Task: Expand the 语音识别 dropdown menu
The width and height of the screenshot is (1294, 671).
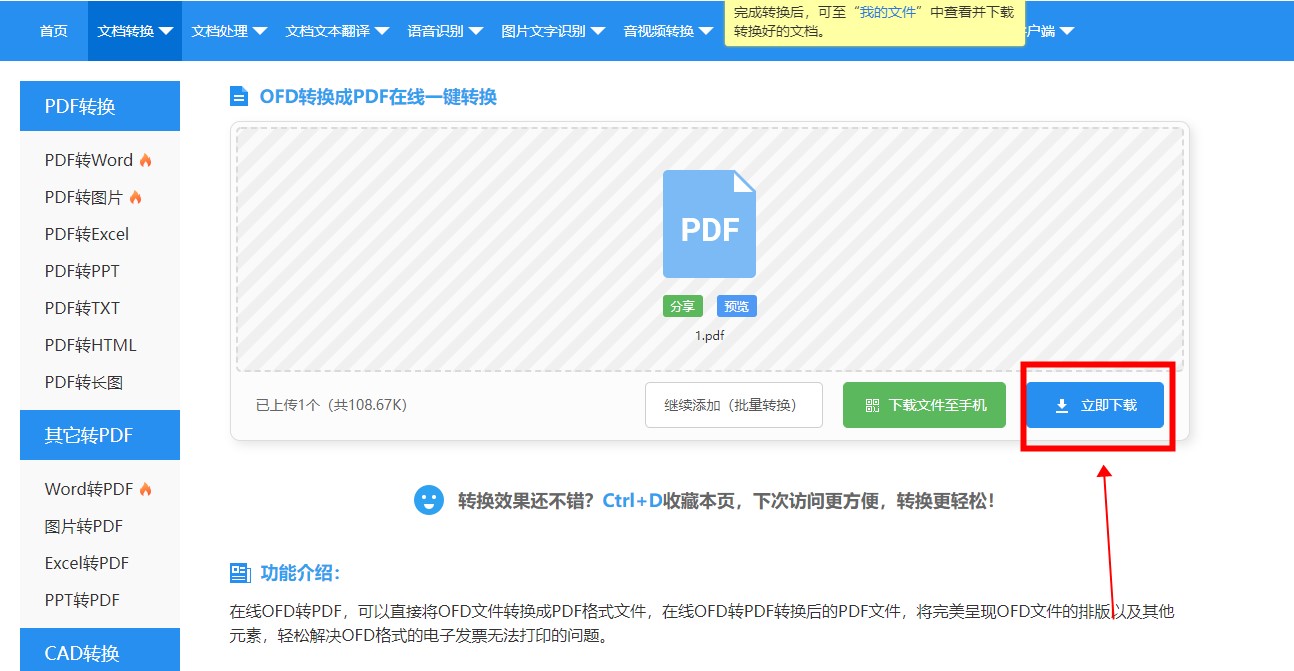Action: (x=445, y=31)
